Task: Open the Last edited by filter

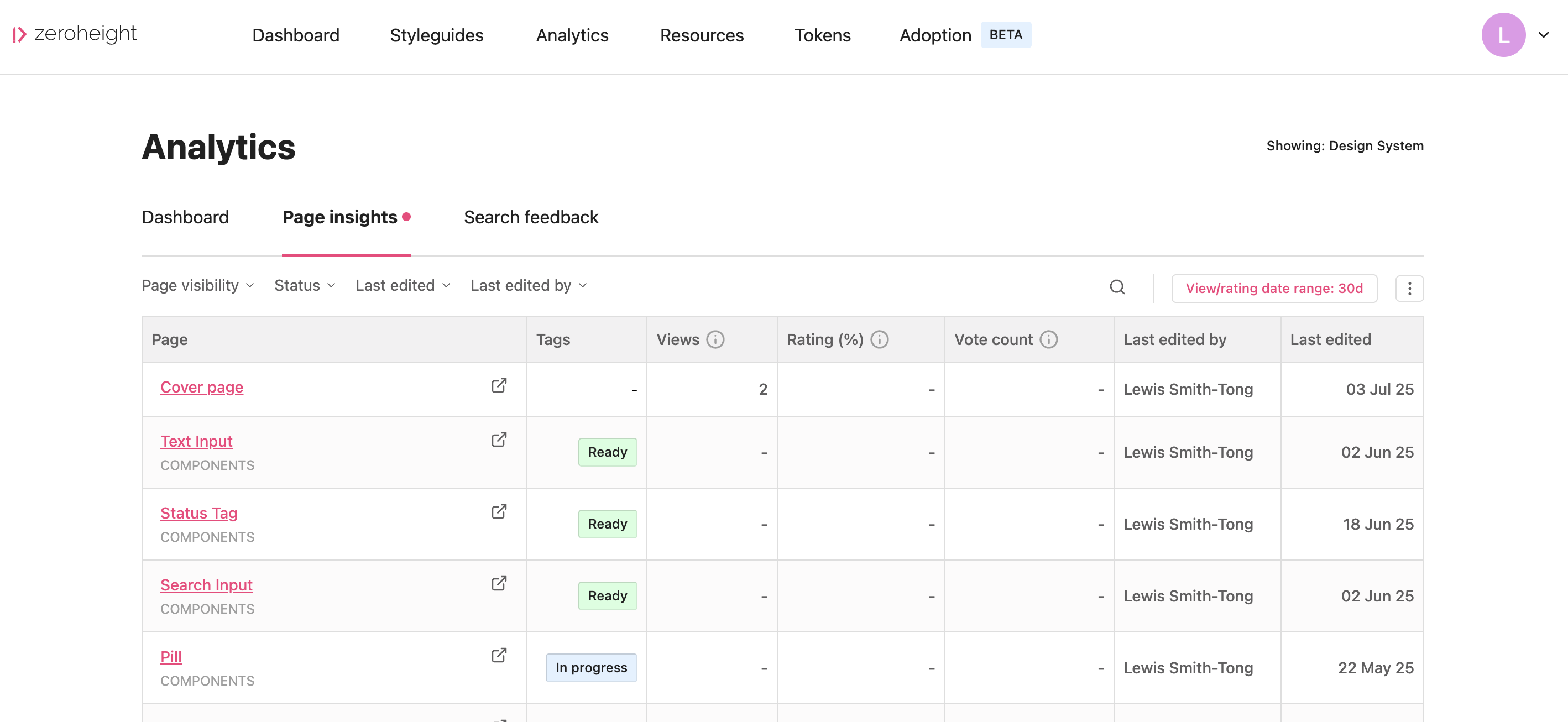Action: coord(529,285)
